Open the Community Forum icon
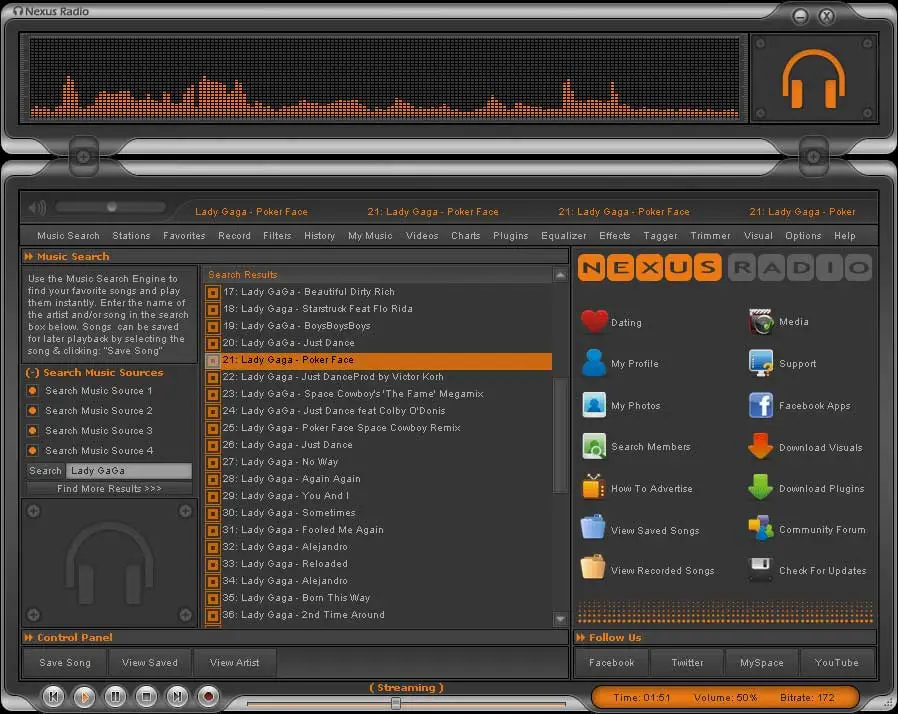The width and height of the screenshot is (898, 714). coord(761,528)
